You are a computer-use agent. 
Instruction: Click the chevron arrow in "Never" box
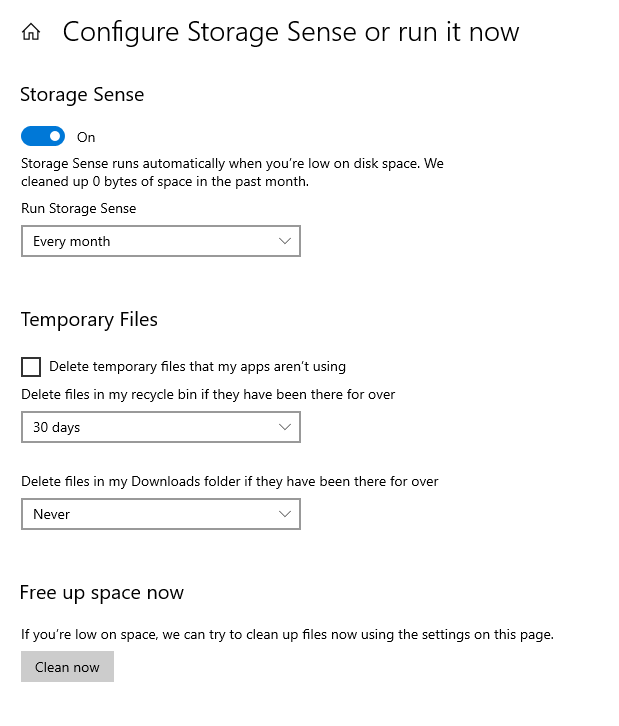click(285, 514)
